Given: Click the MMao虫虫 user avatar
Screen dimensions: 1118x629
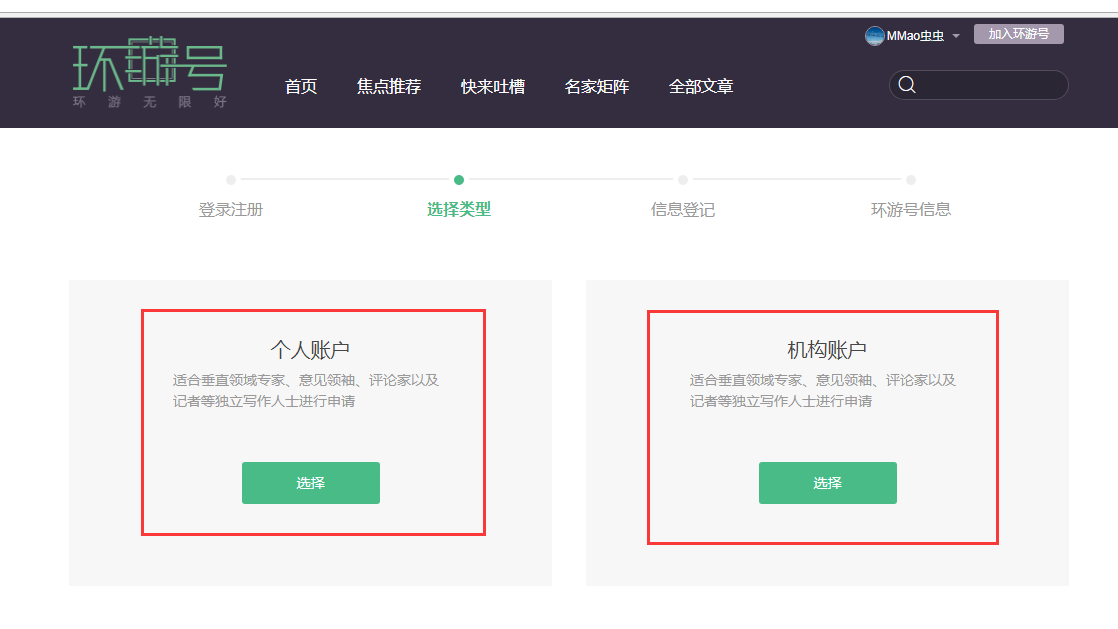Looking at the screenshot, I should tap(874, 36).
